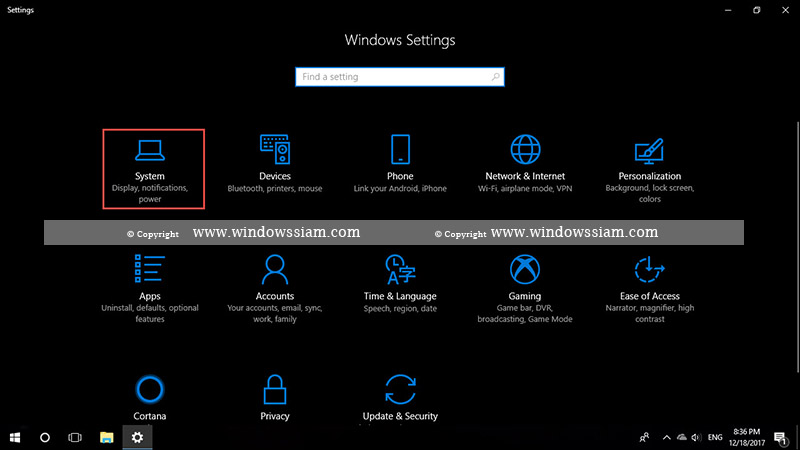Click 'Game bar, DVR, broadcasting' description
The height and width of the screenshot is (450, 800).
tap(524, 313)
